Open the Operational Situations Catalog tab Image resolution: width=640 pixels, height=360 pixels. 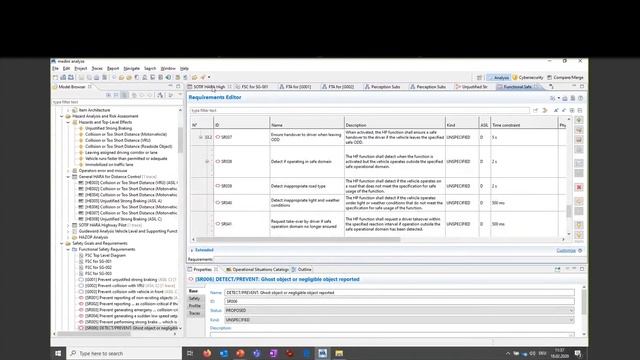[257, 269]
